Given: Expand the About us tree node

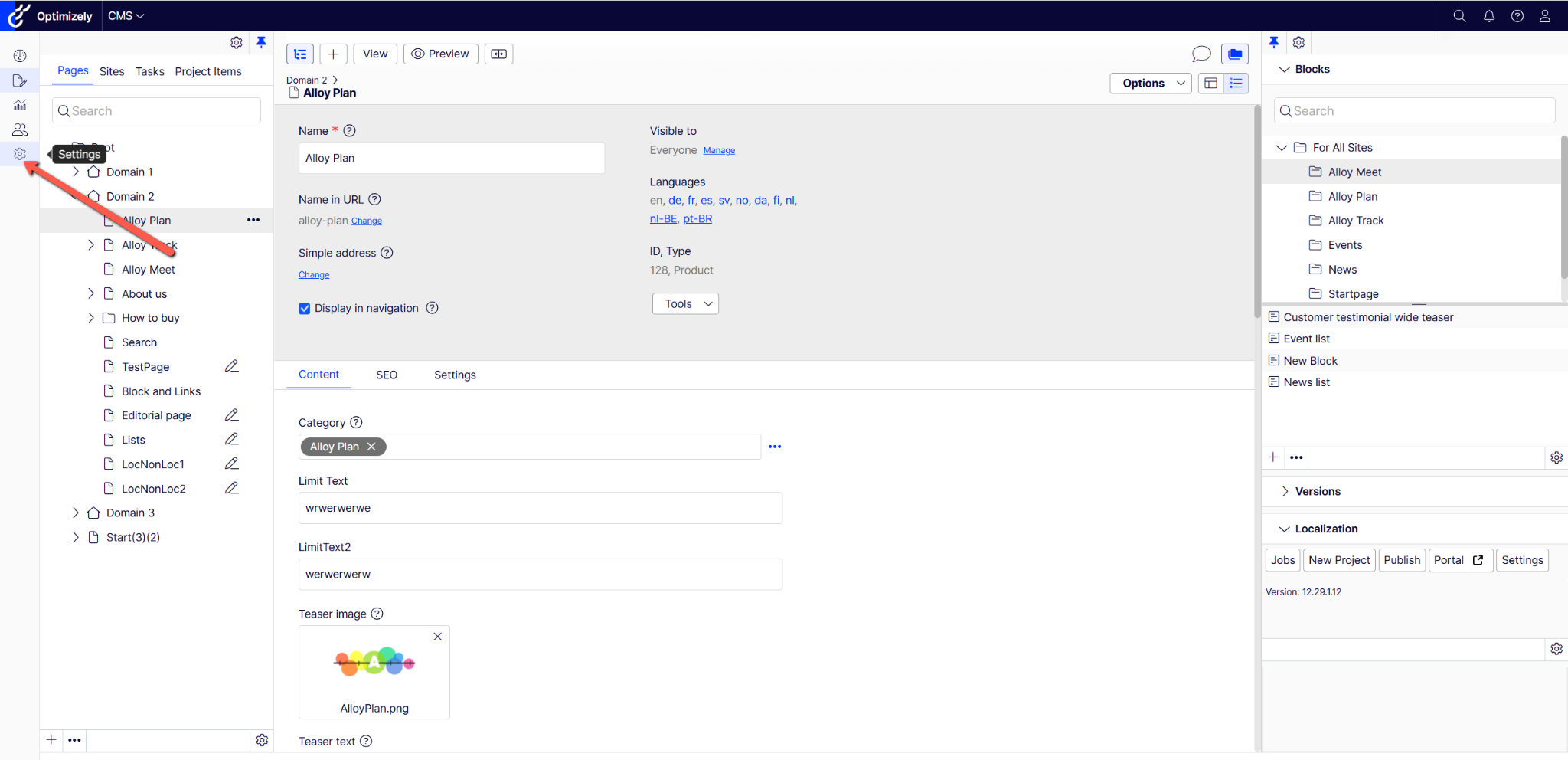Looking at the screenshot, I should 91,293.
